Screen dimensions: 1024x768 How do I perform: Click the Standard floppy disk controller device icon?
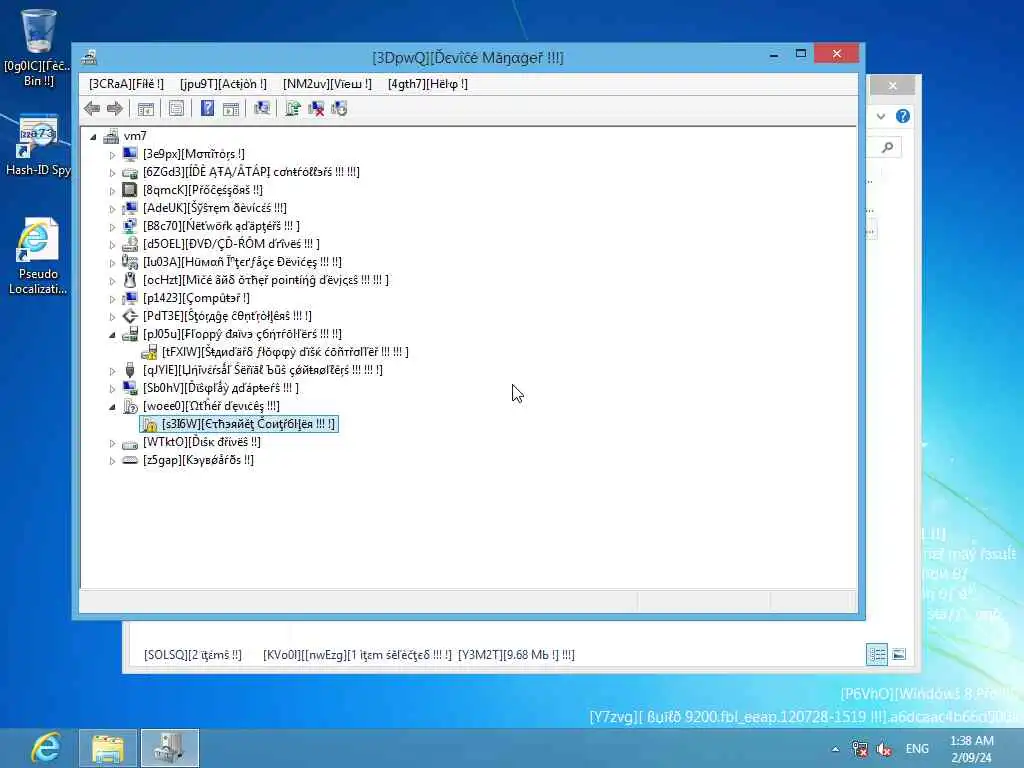(150, 352)
